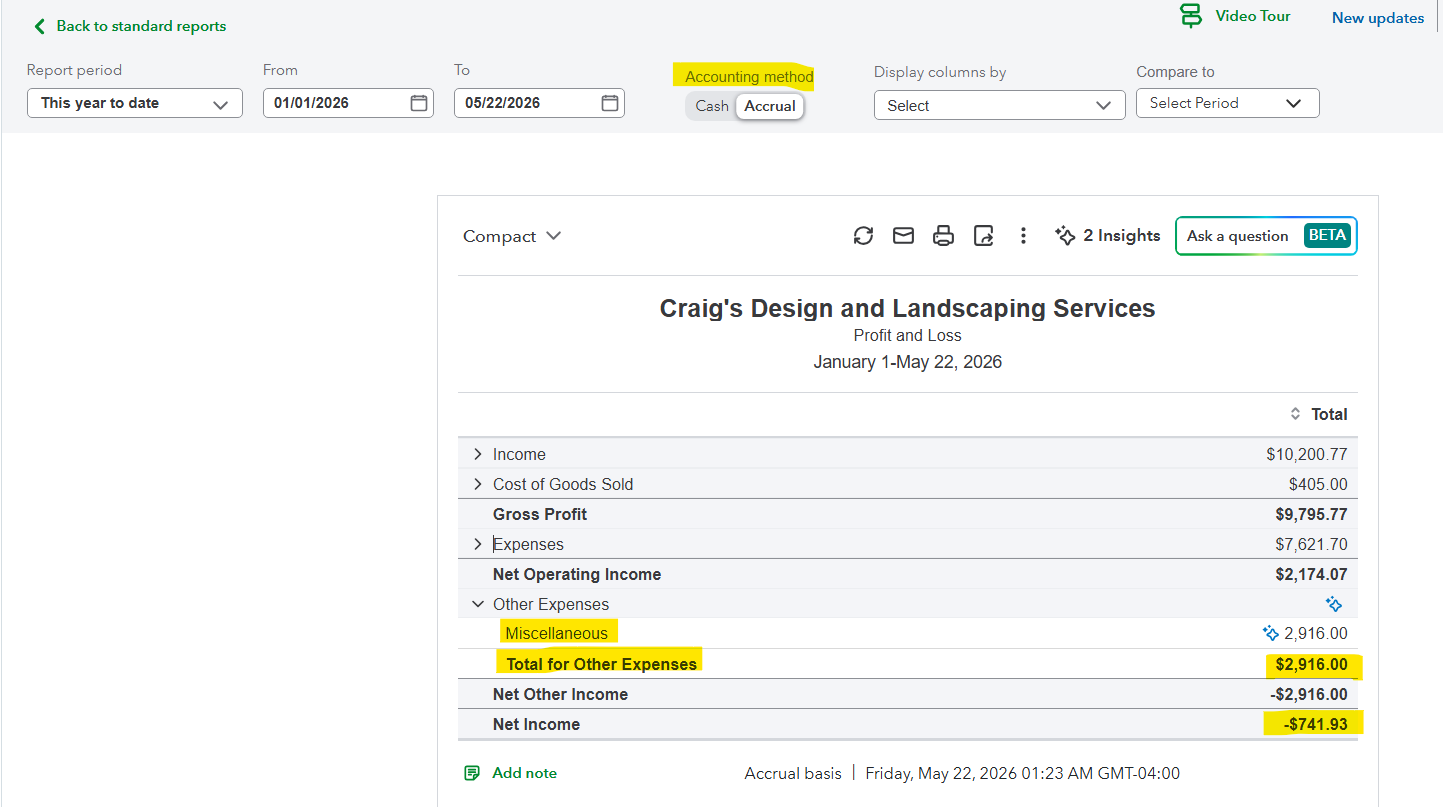
Task: Email the report using envelope icon
Action: point(903,236)
